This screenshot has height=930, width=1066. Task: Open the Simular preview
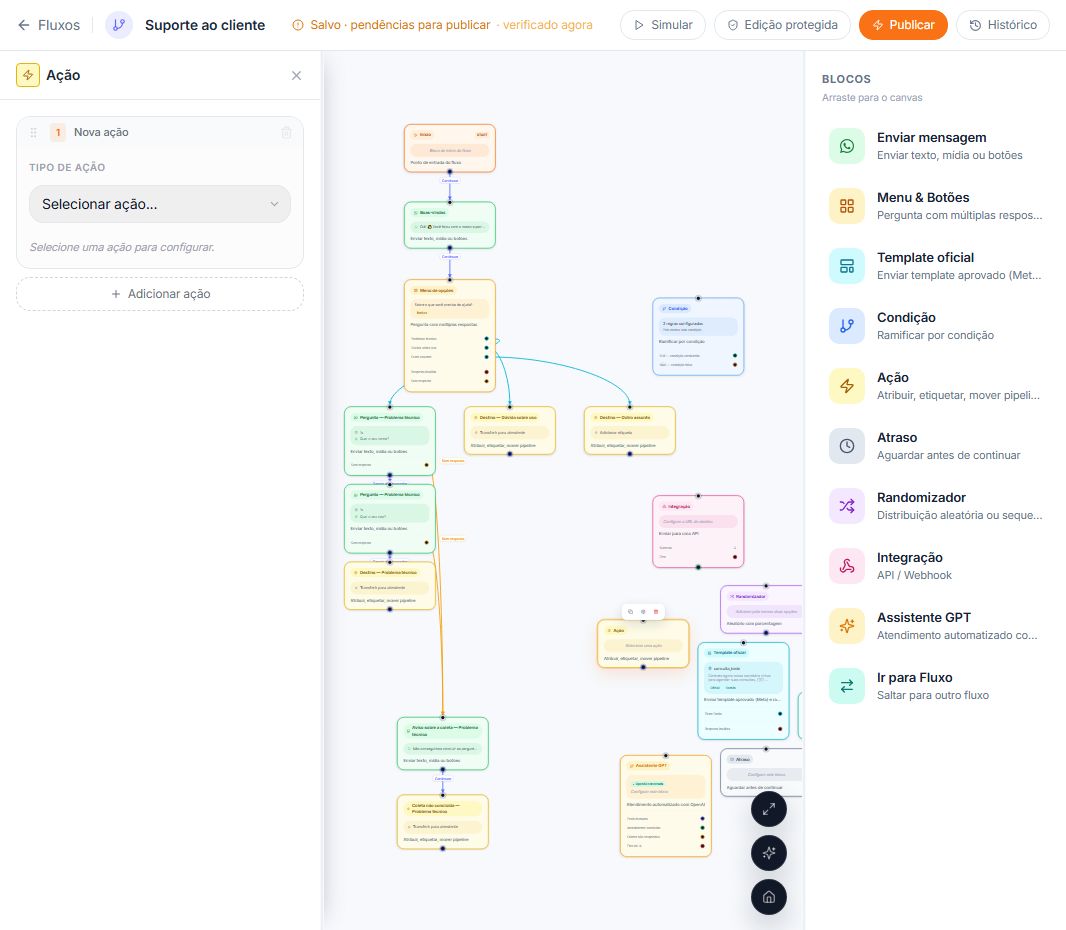[x=663, y=25]
